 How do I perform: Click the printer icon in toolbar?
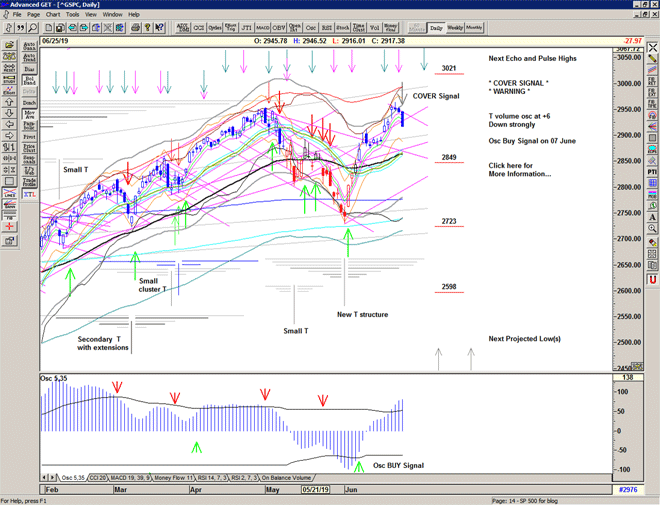[136, 28]
